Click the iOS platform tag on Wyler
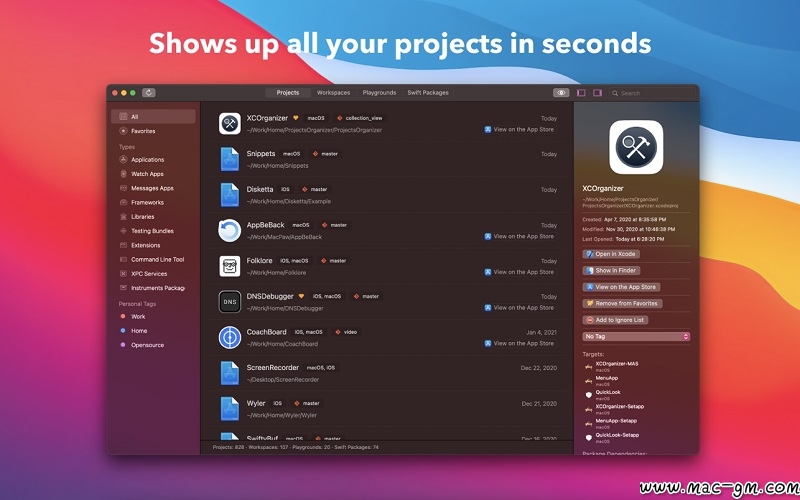This screenshot has height=500, width=800. (277, 404)
